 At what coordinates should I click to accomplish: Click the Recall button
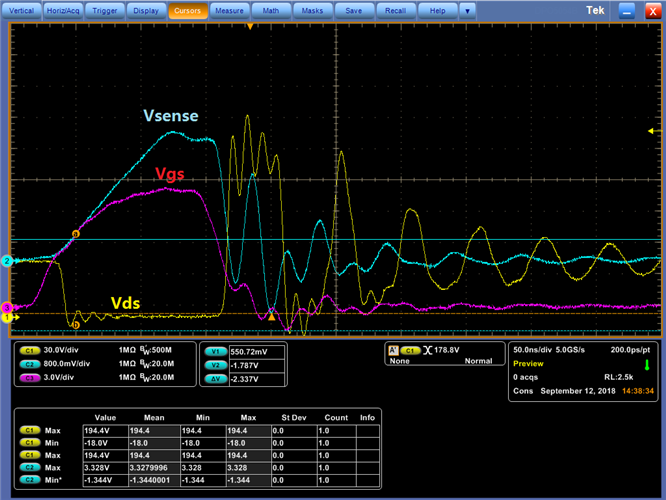395,10
